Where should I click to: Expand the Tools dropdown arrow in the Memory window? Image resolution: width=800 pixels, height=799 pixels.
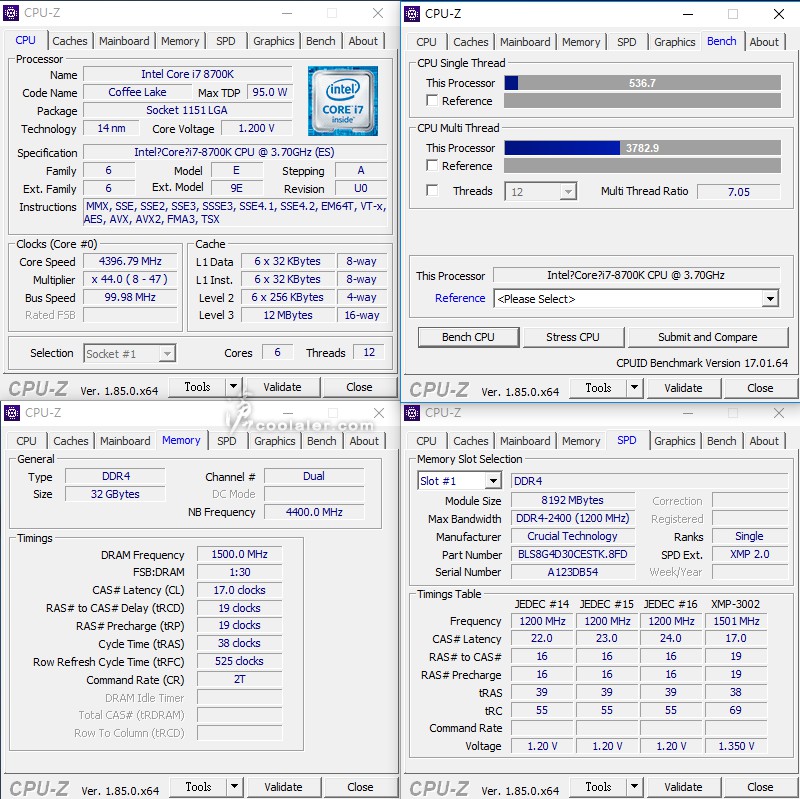234,787
